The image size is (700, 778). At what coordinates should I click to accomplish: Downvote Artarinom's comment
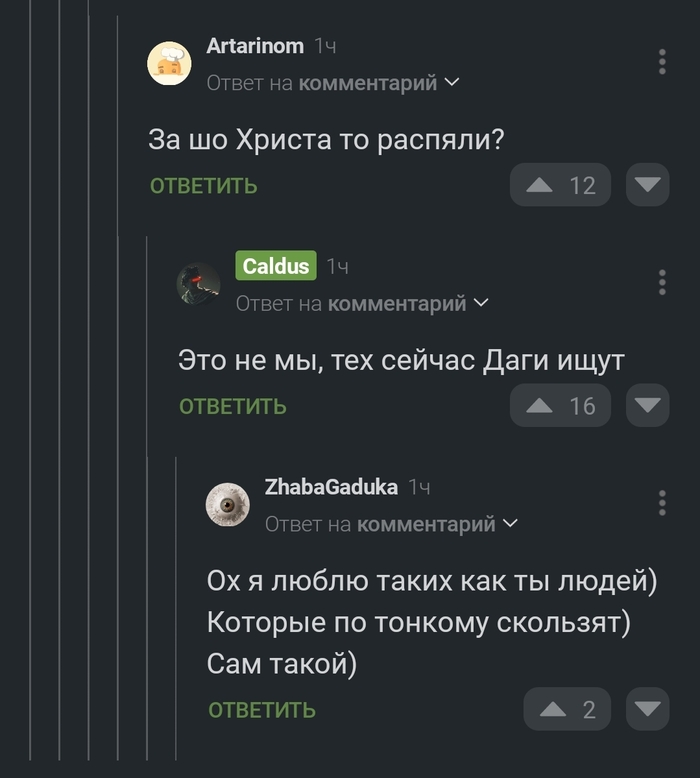648,185
